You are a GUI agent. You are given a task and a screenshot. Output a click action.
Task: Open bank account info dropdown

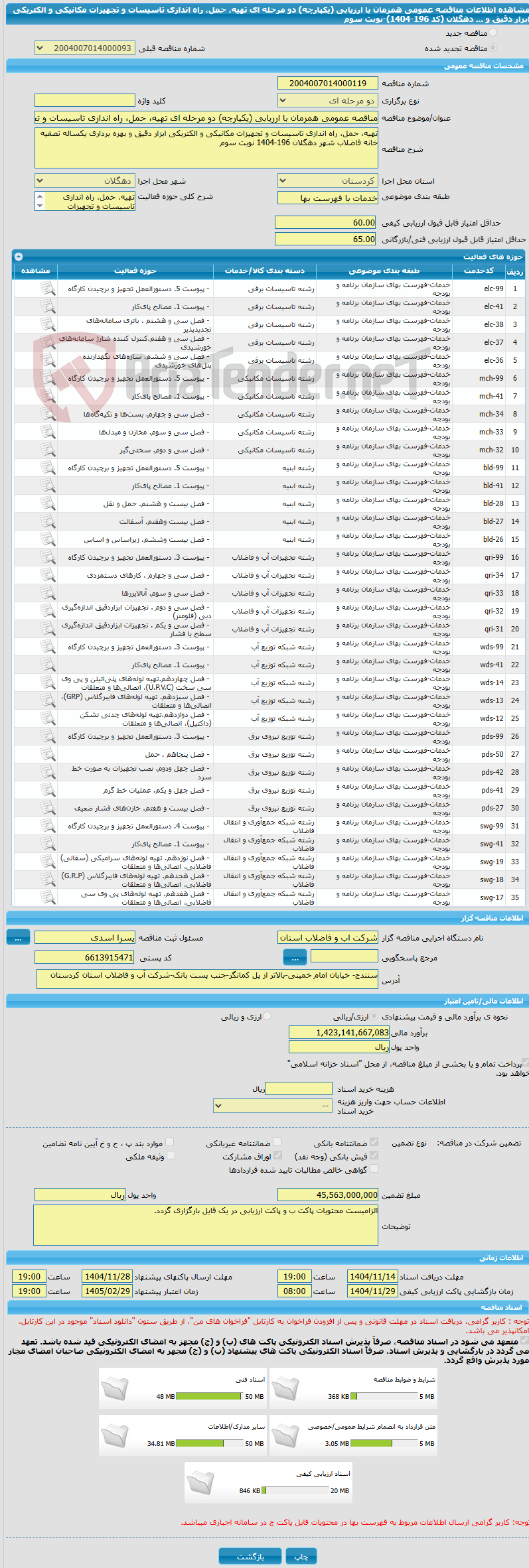coord(272,1106)
